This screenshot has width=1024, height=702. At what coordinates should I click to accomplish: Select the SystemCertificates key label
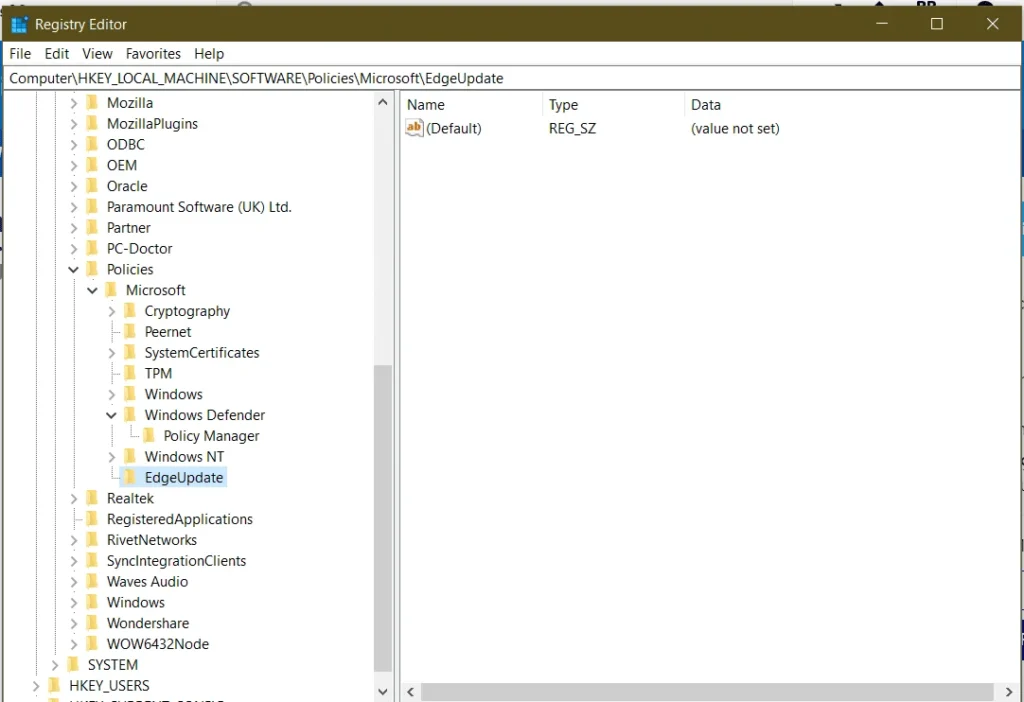click(202, 353)
